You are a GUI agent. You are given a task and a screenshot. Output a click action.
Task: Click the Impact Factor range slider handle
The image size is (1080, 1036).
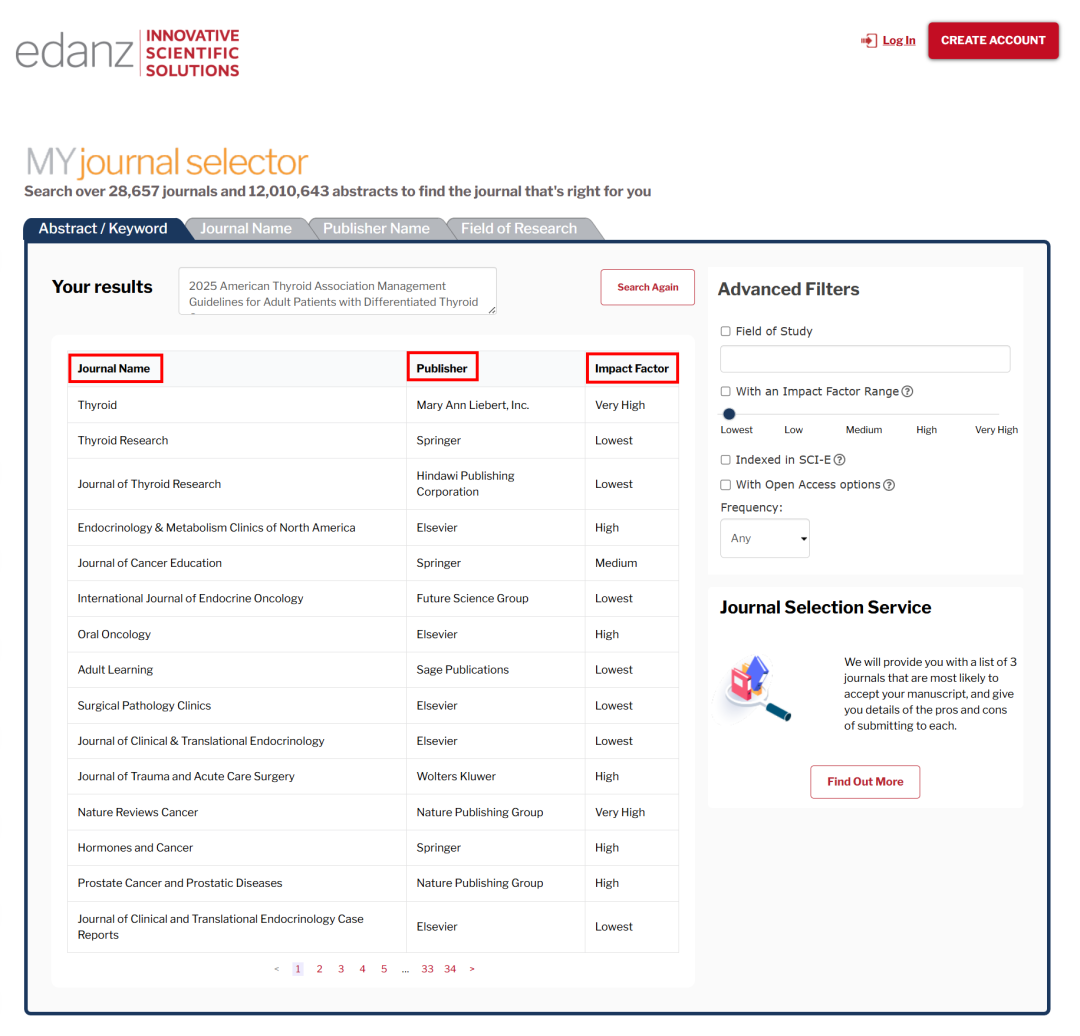(x=729, y=414)
